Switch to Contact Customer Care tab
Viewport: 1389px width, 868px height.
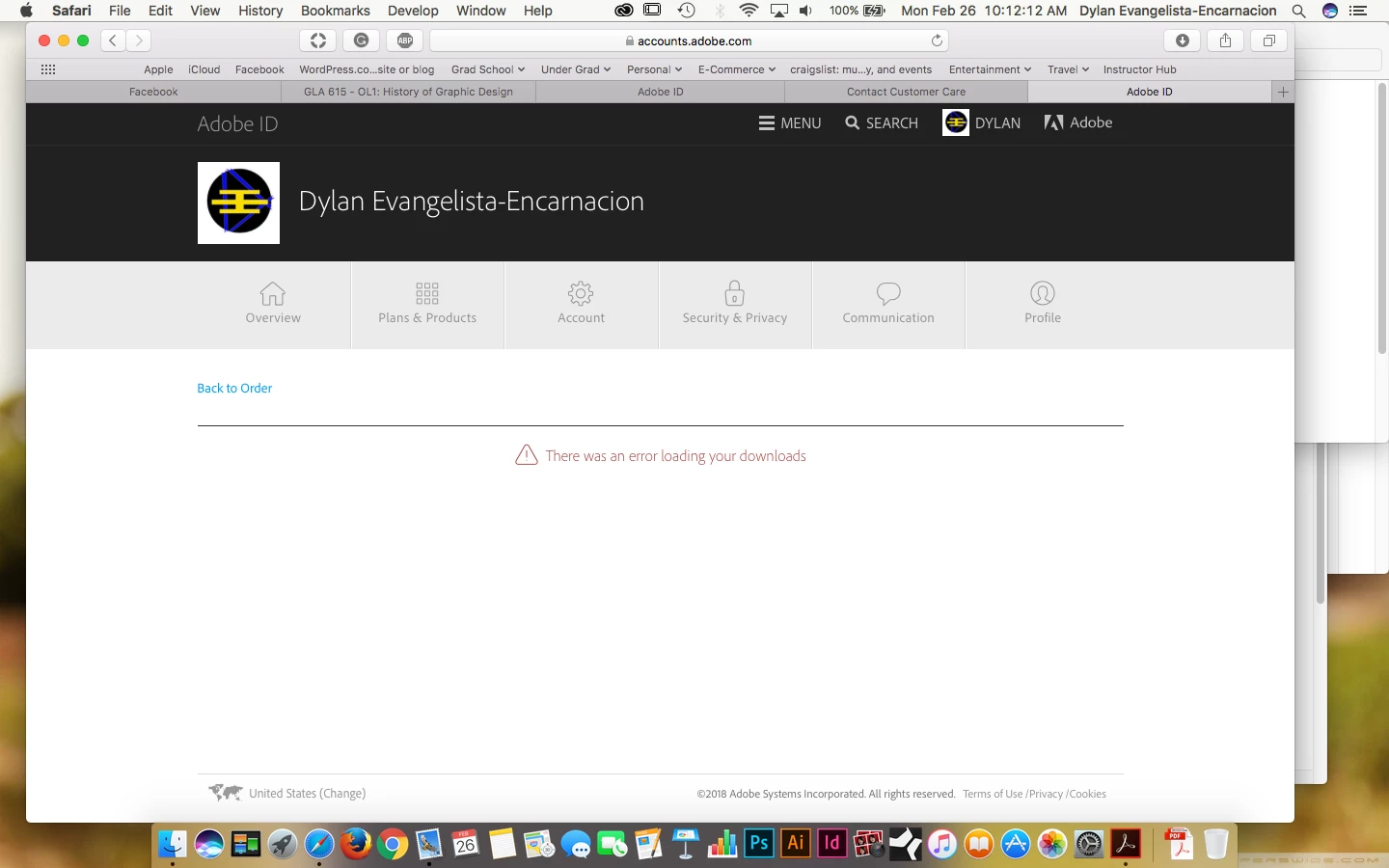click(906, 92)
